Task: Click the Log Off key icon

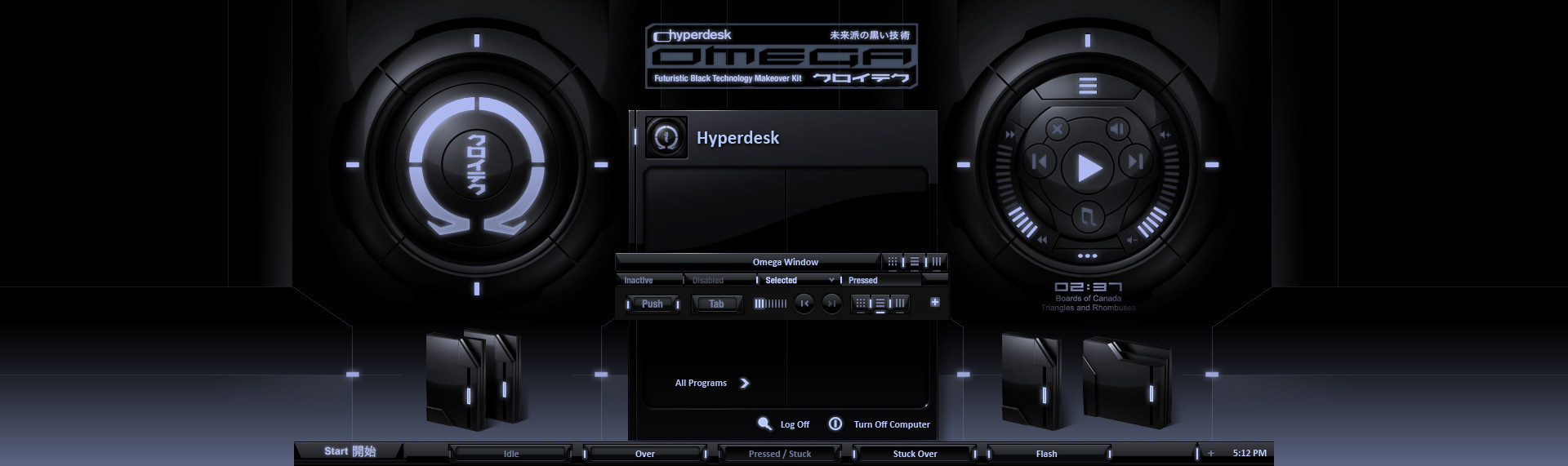Action: (x=764, y=424)
